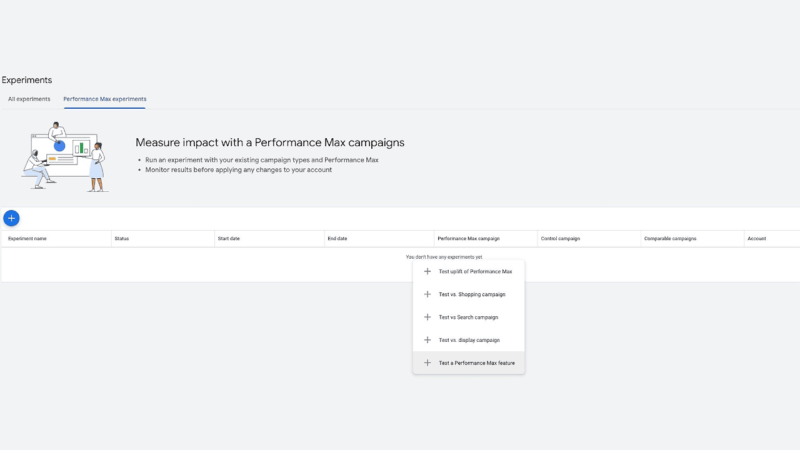Viewport: 800px width, 450px height.
Task: Select the Performance Max experiments tab
Action: [x=105, y=99]
